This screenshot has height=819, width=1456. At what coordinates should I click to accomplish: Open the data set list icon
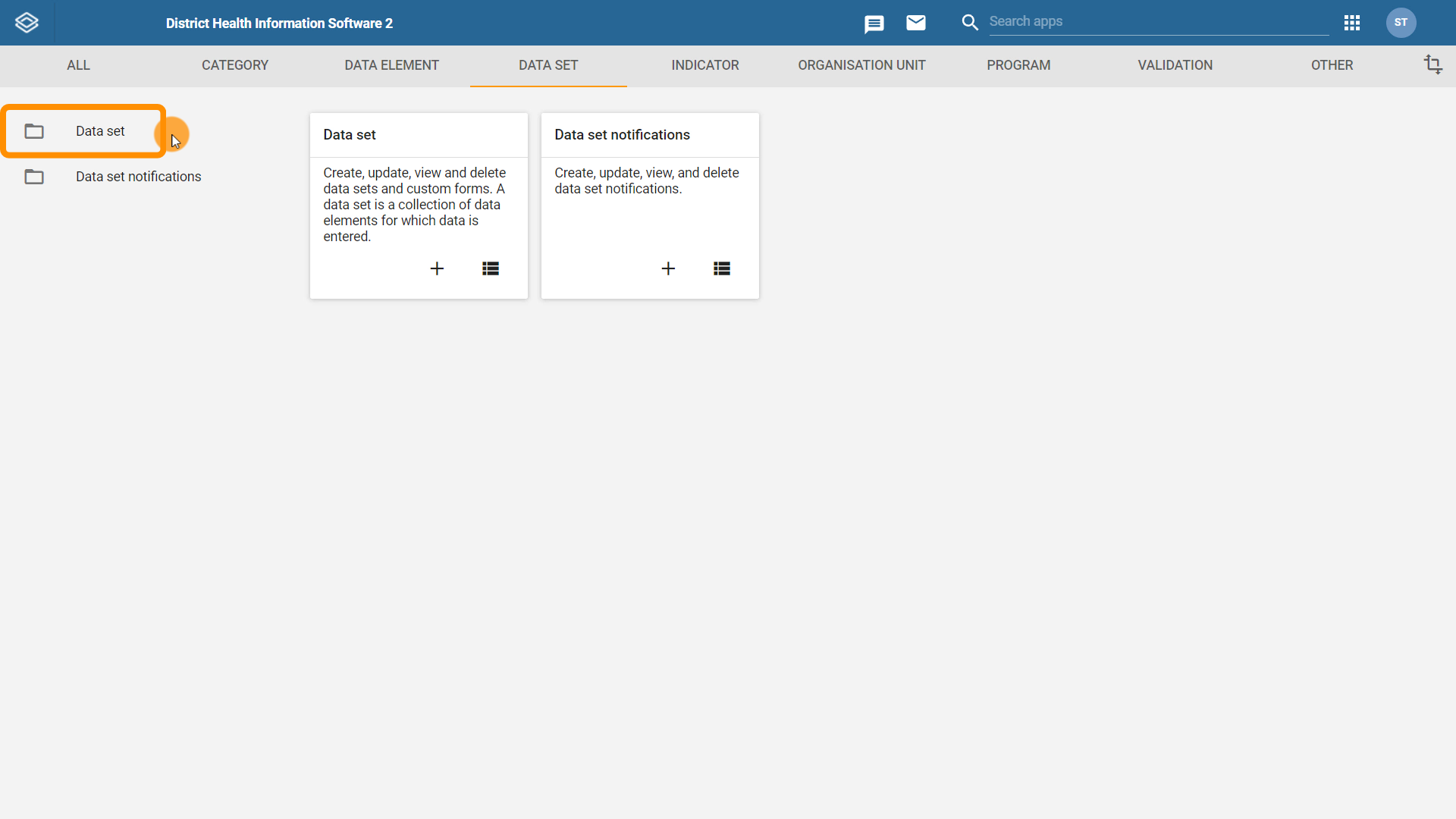pyautogui.click(x=491, y=268)
